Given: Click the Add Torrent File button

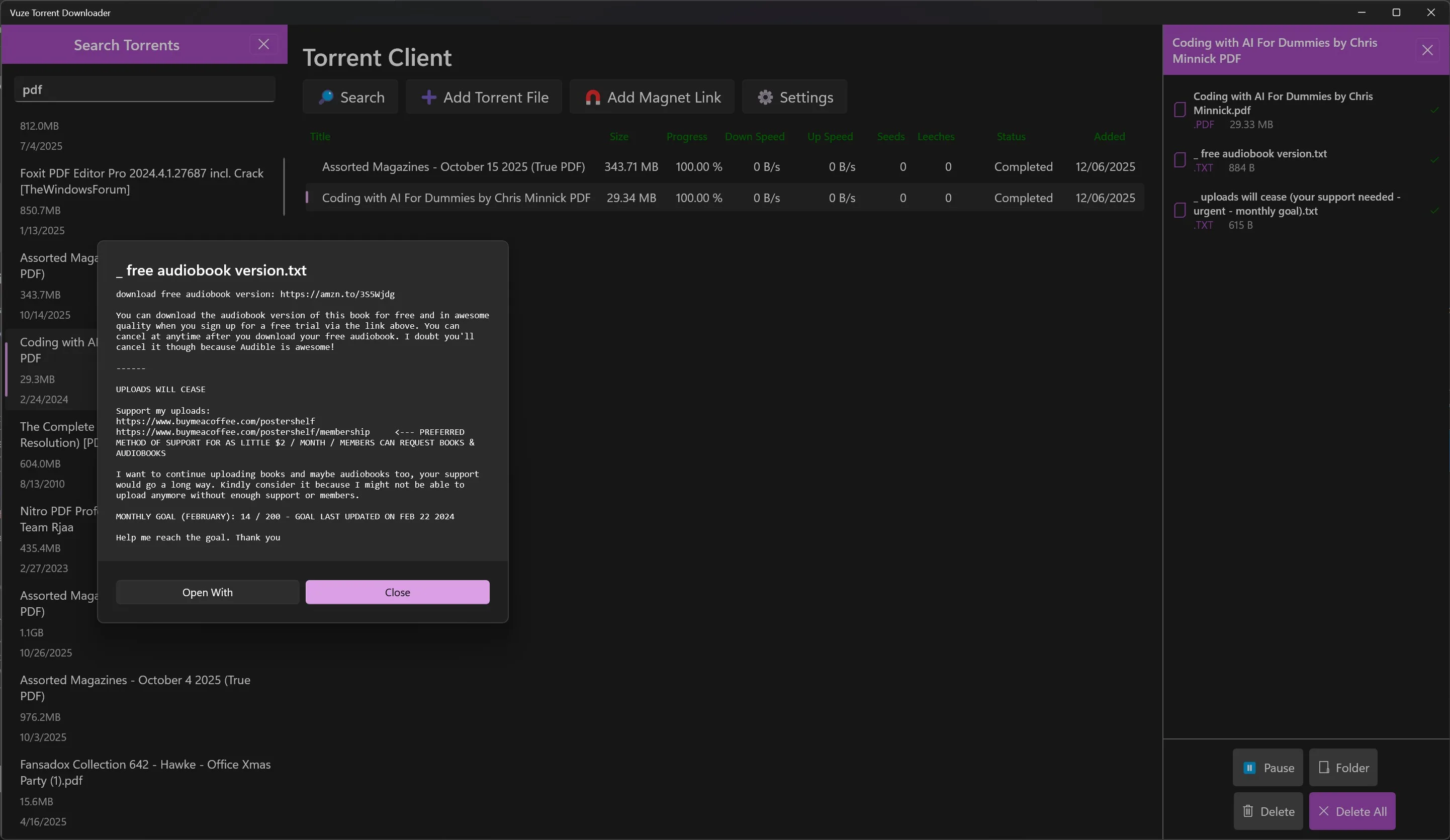Looking at the screenshot, I should 484,97.
